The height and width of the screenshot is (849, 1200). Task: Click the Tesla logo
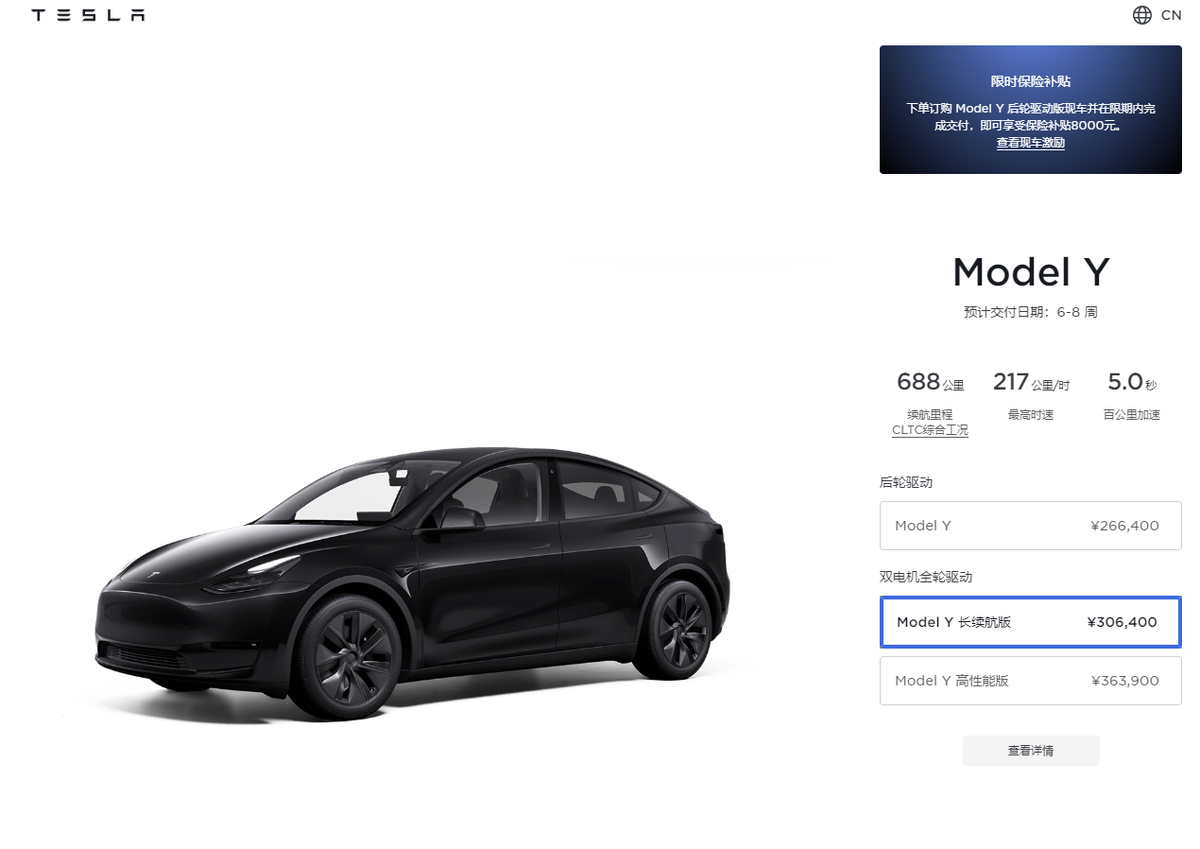(x=88, y=15)
